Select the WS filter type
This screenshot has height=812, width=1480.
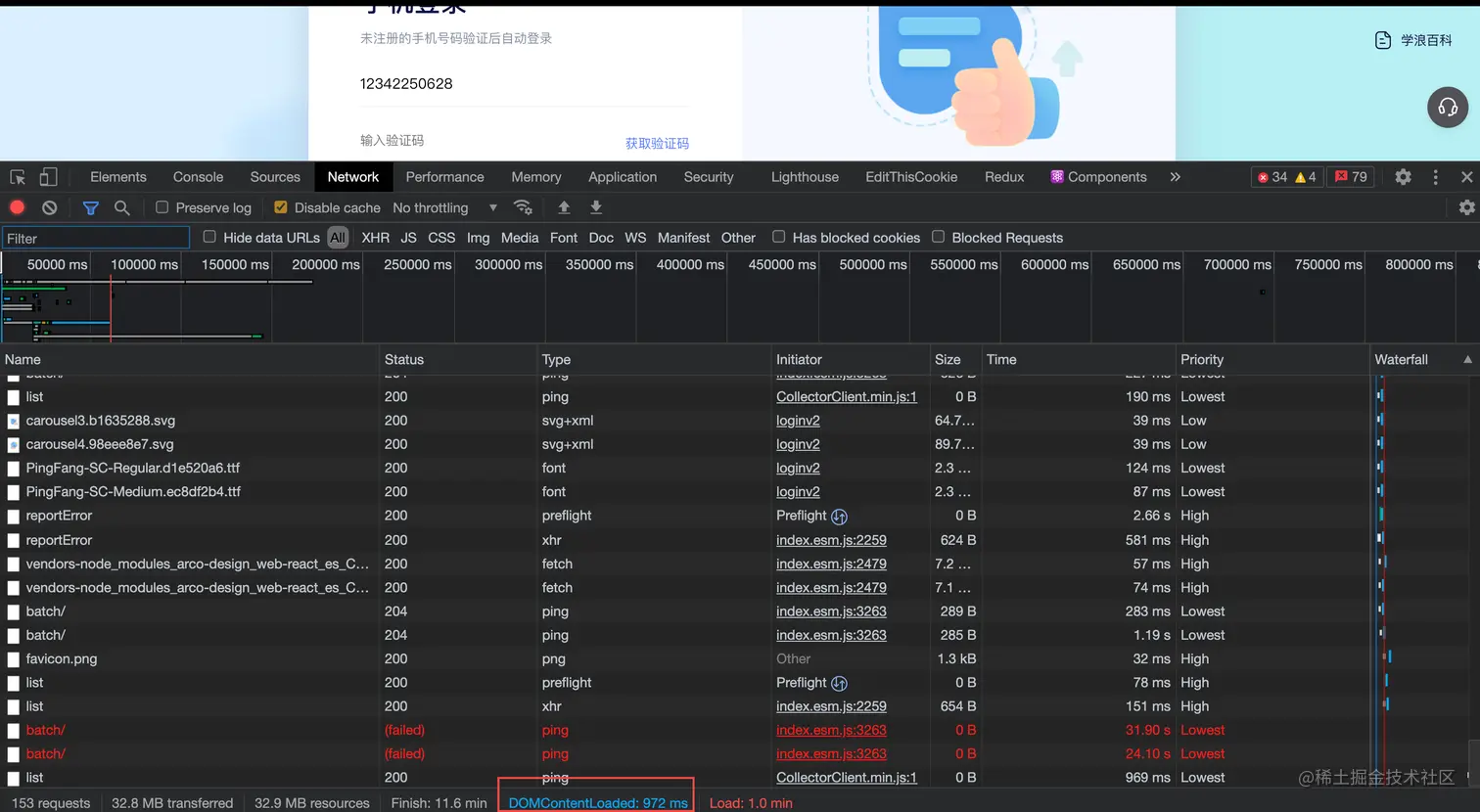[x=635, y=238]
